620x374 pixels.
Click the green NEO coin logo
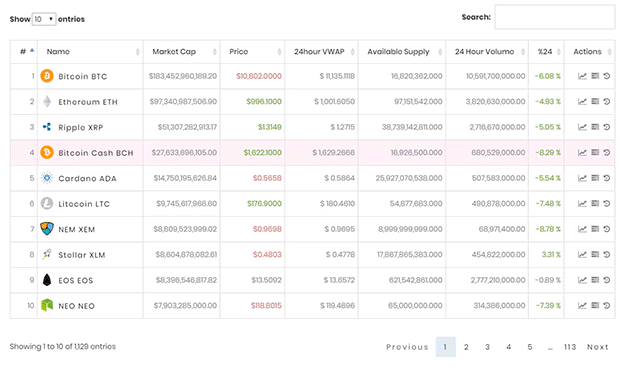click(x=47, y=305)
